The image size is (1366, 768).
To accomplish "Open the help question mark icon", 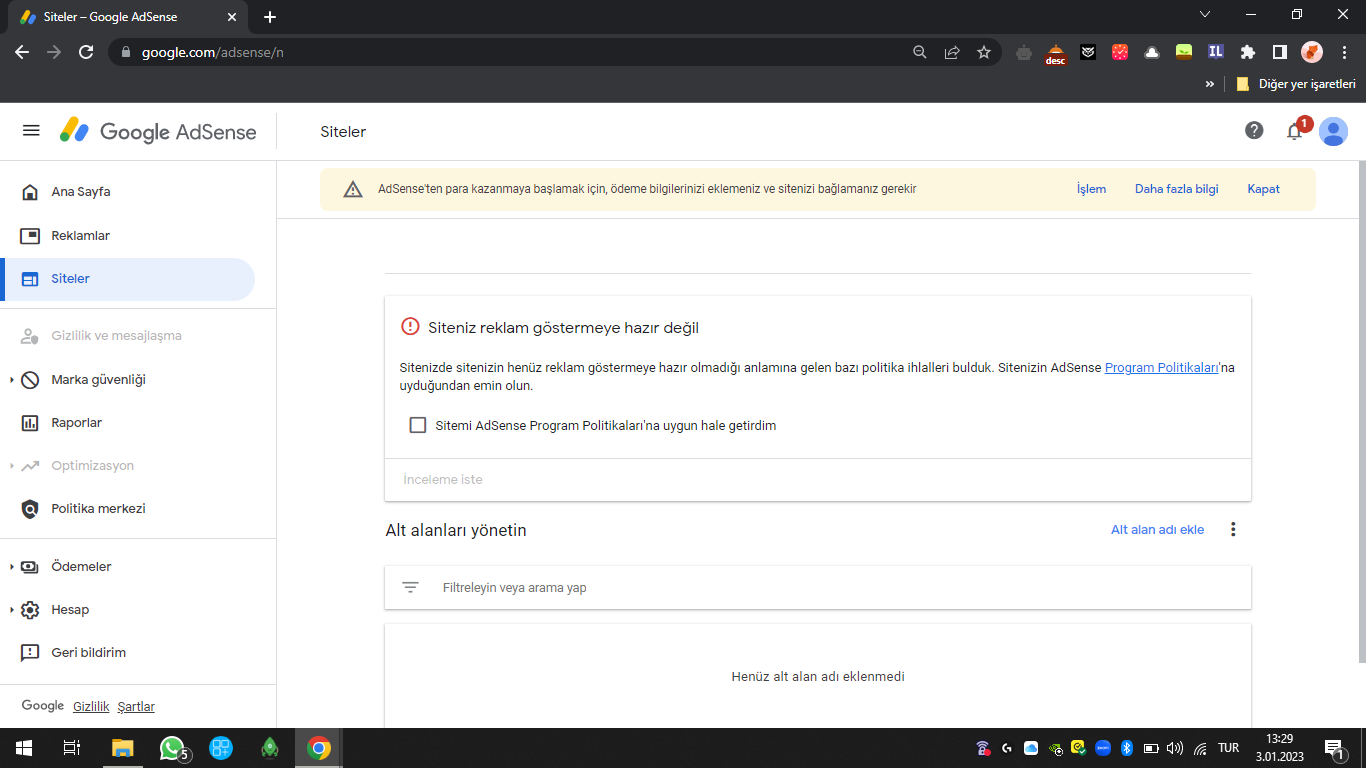I will (x=1254, y=131).
